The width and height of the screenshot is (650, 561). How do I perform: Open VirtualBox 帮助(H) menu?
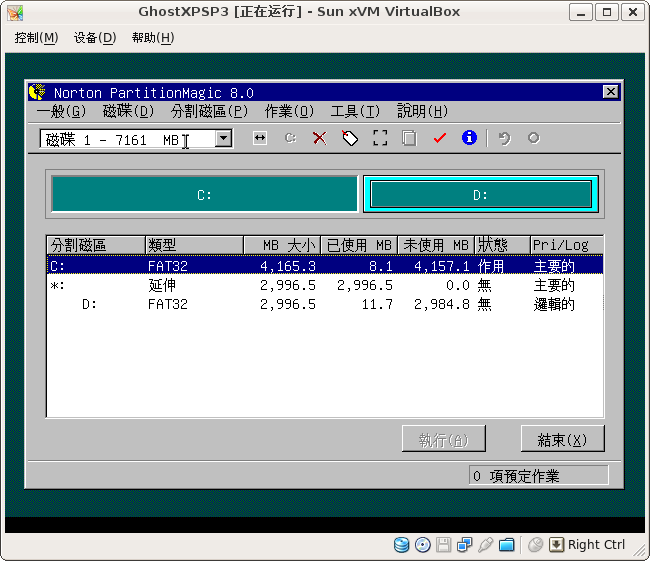click(x=153, y=38)
